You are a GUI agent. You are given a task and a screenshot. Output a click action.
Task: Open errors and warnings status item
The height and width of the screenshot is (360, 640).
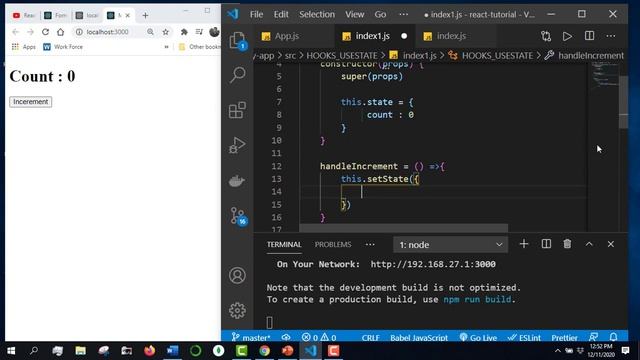coord(319,338)
